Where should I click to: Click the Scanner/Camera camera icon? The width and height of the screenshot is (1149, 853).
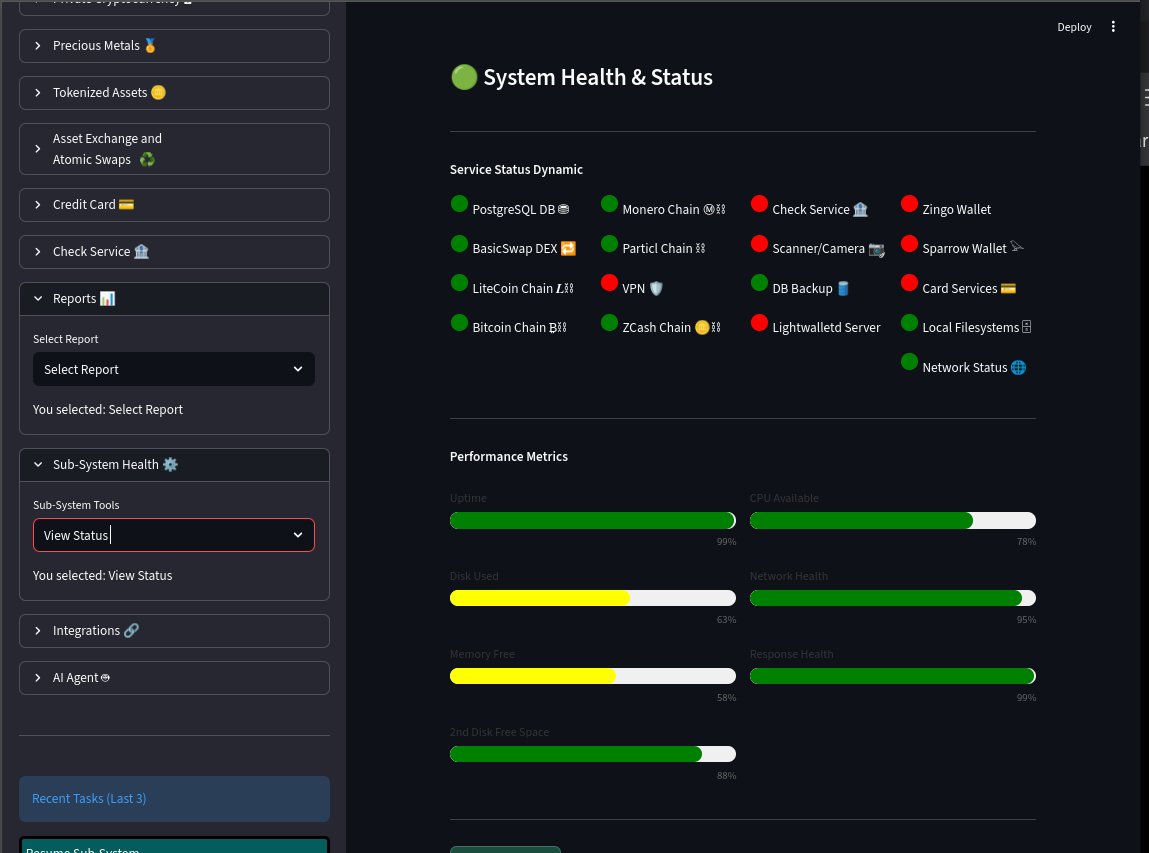876,249
